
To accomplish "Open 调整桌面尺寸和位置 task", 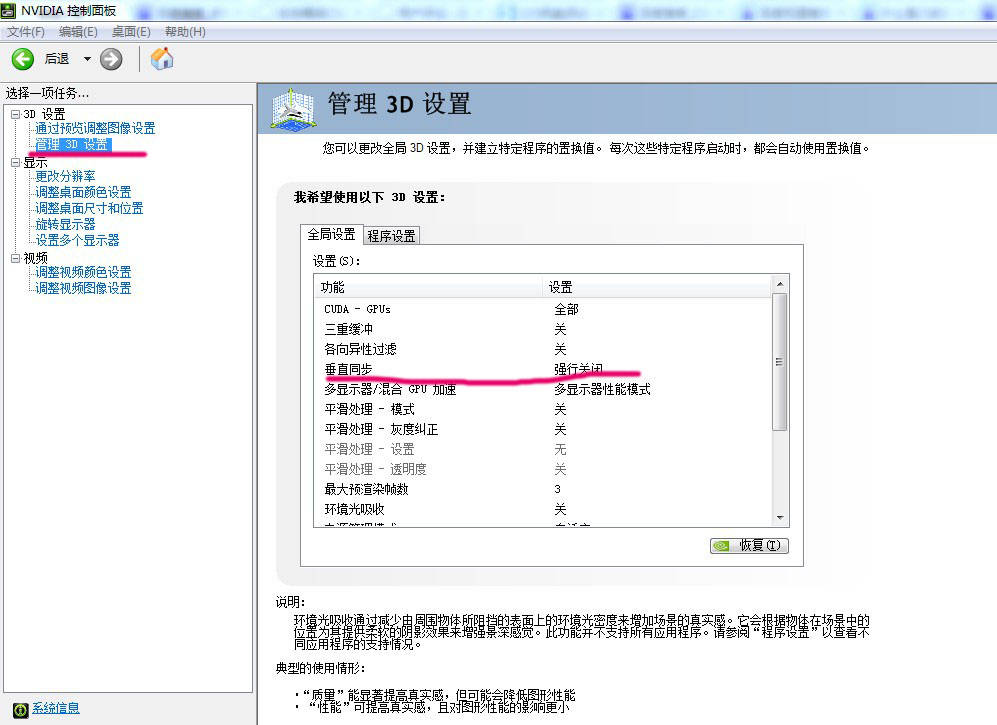I will [x=89, y=208].
